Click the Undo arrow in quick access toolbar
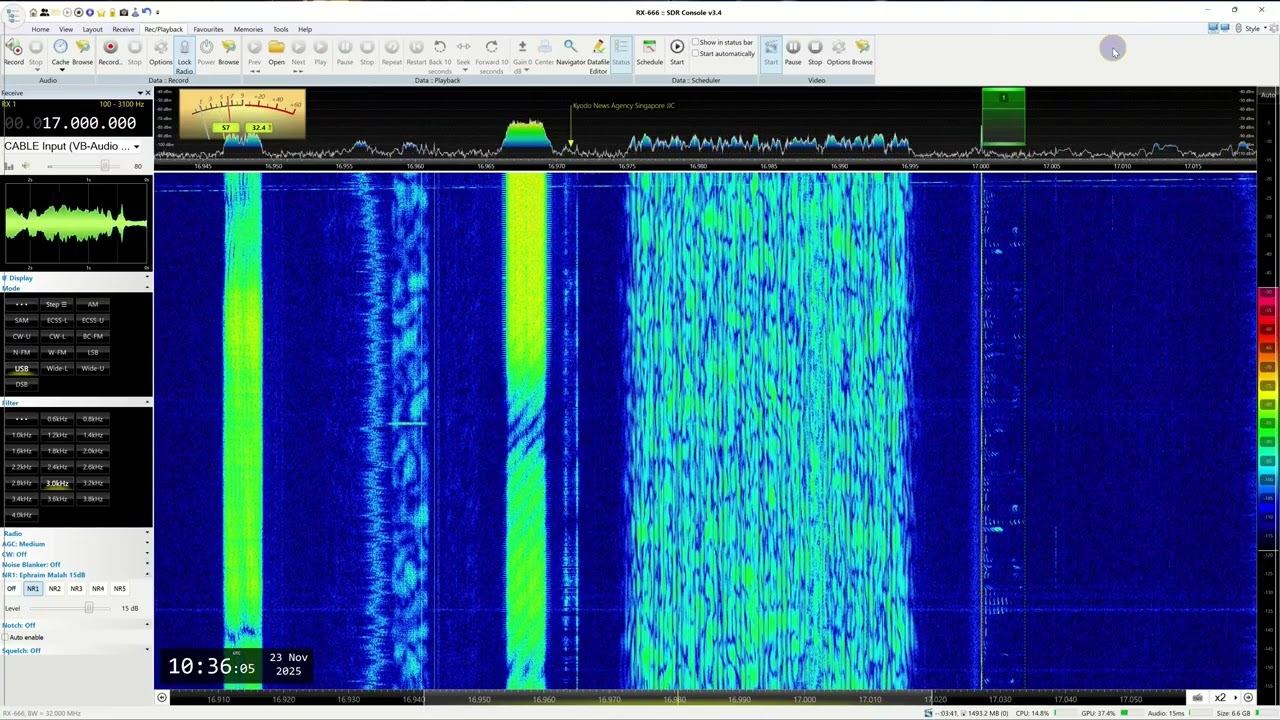1280x720 pixels. coord(146,12)
